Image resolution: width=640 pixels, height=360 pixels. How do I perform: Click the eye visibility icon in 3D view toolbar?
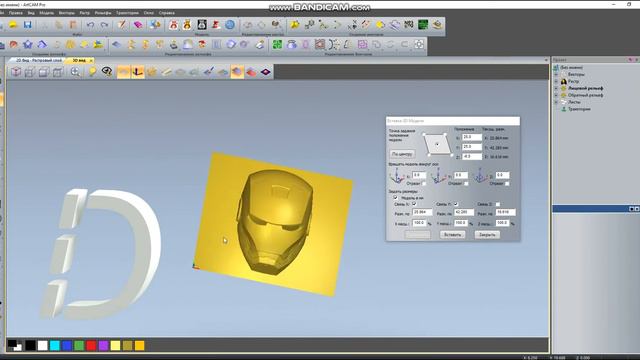click(x=107, y=72)
